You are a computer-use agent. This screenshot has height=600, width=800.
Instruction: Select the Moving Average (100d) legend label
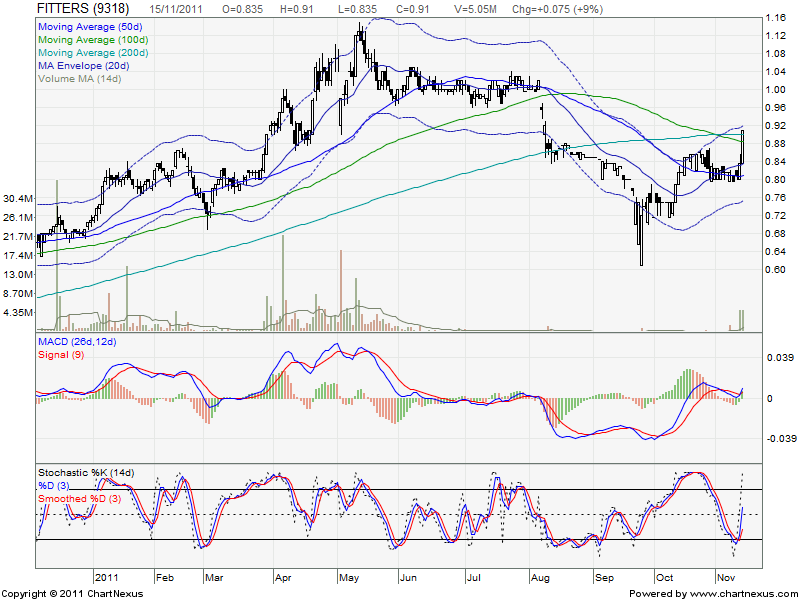pyautogui.click(x=94, y=38)
